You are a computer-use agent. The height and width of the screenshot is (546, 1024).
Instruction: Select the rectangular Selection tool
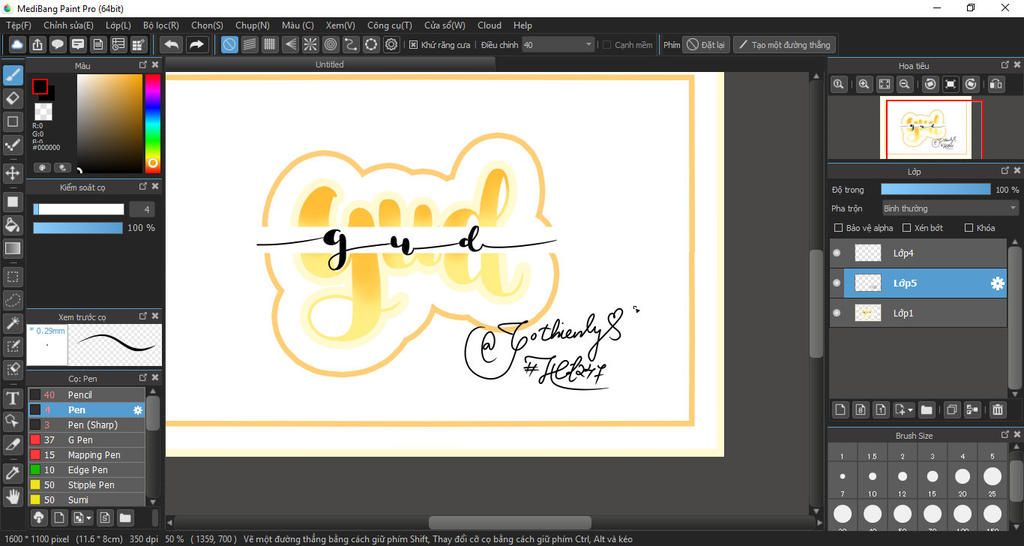point(12,277)
